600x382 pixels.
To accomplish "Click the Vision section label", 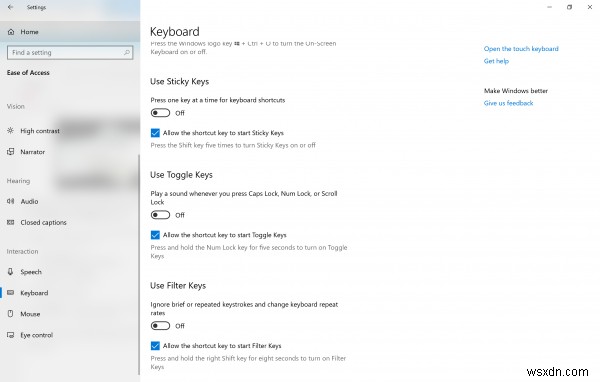I will point(16,106).
